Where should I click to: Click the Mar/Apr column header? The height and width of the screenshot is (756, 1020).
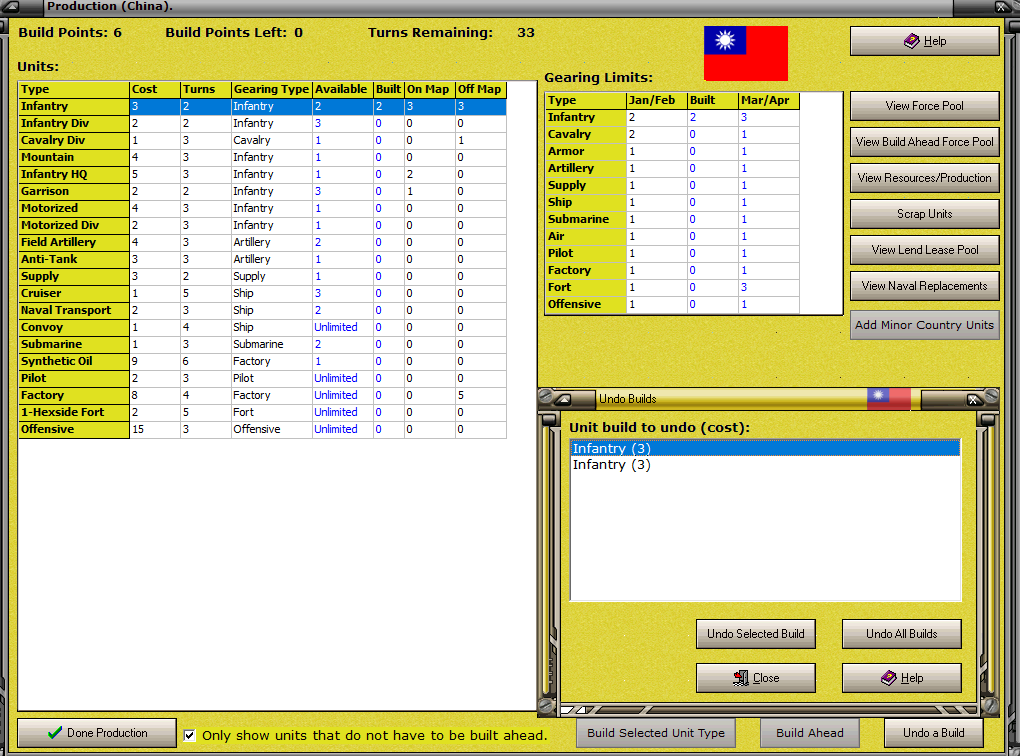[x=768, y=100]
